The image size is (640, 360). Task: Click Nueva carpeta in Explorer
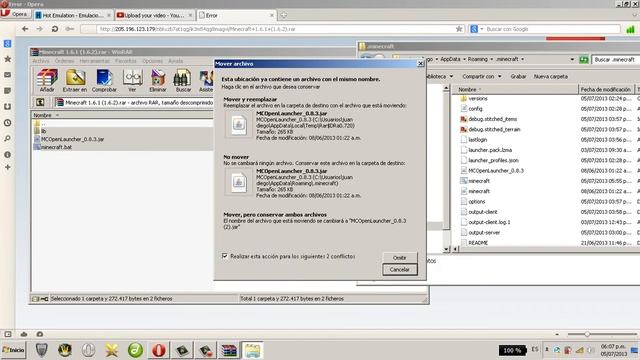point(551,76)
